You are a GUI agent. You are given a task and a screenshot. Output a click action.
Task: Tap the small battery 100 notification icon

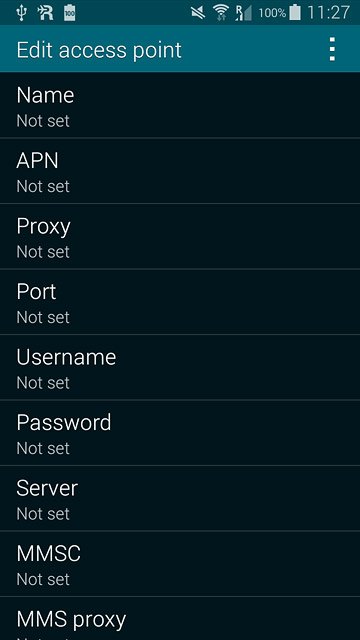[70, 13]
